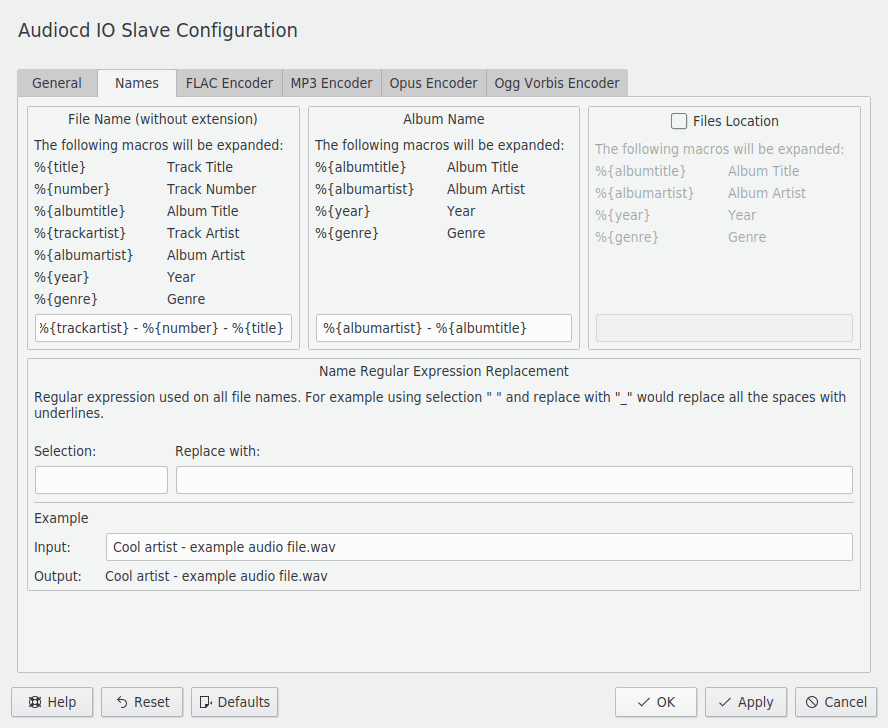Click the example Input text field
The height and width of the screenshot is (728, 888).
478,547
